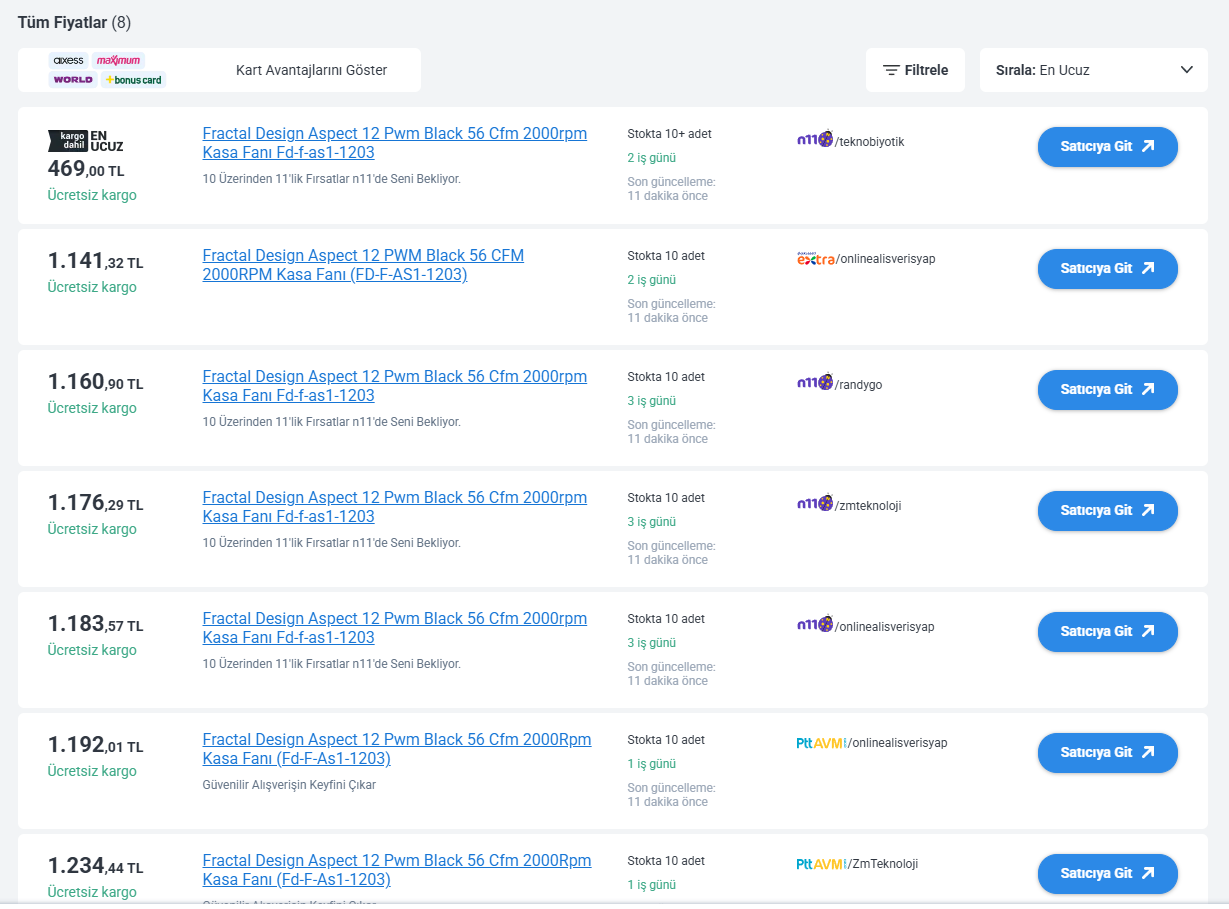
Task: Click the Extra logo for onlinealisverisyap
Action: 815,259
